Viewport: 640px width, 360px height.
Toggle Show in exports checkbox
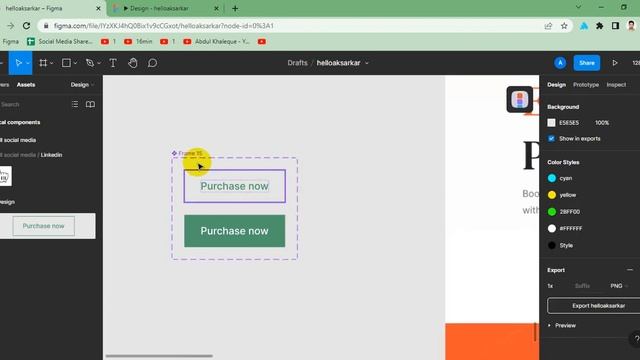click(551, 139)
